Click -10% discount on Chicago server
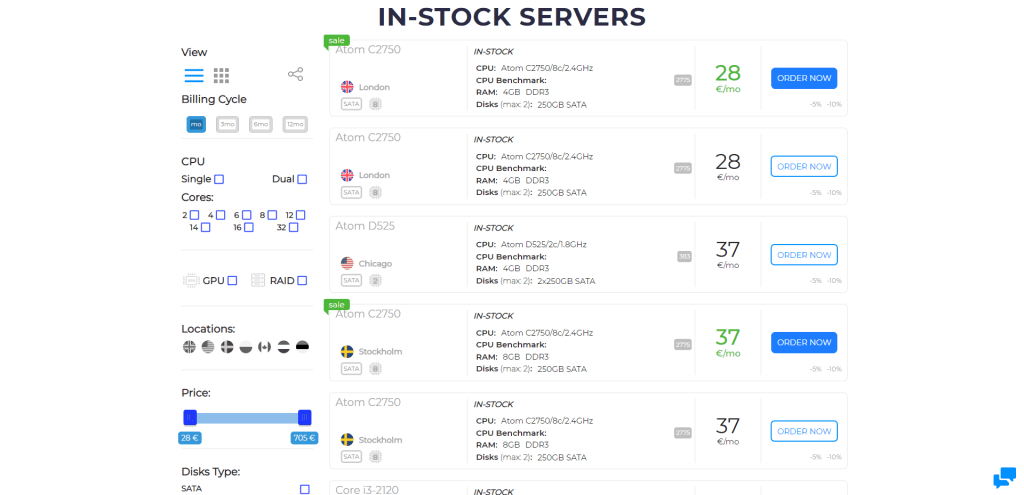The image size is (1024, 495). pyautogui.click(x=834, y=281)
